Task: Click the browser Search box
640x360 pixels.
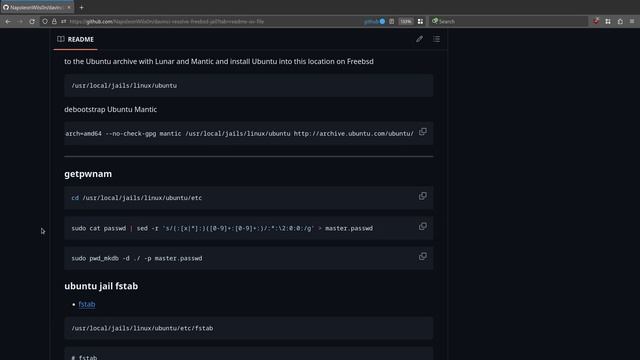Action: (509, 21)
